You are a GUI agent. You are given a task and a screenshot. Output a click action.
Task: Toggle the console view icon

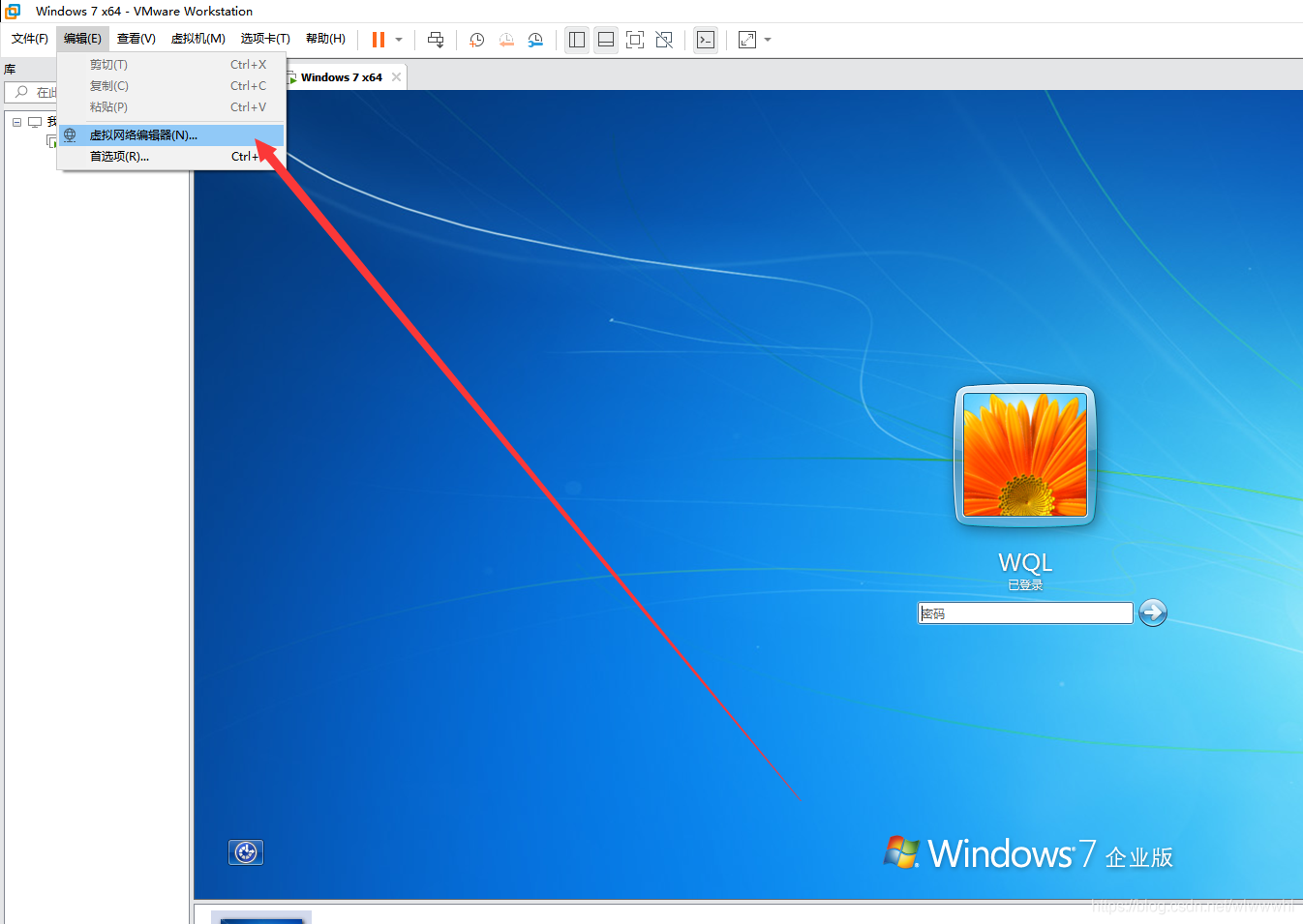[x=706, y=40]
